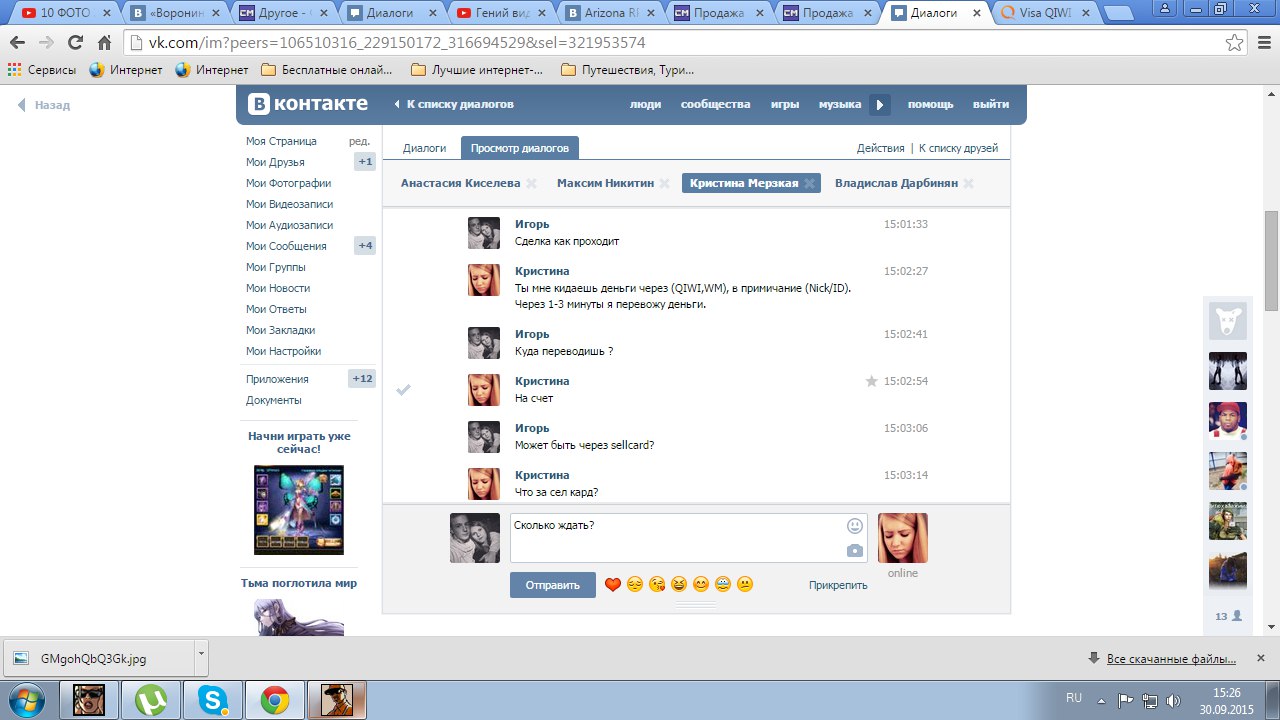The image size is (1280, 720).
Task: Show hidden system tray icons arrow
Action: tap(1102, 700)
